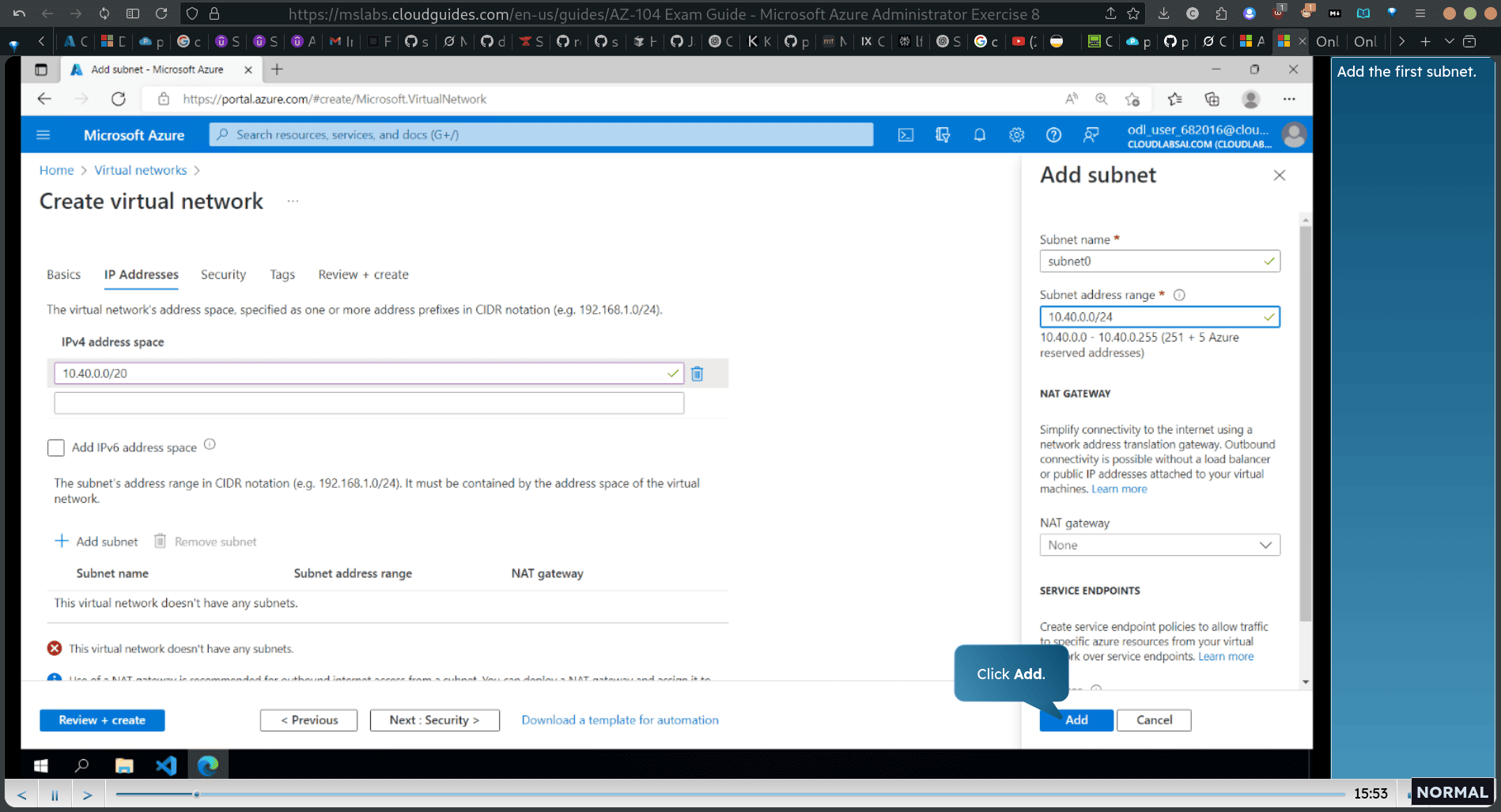Viewport: 1501px width, 812px height.
Task: Click the Add subnet panel scrollbar
Action: pos(1305,423)
